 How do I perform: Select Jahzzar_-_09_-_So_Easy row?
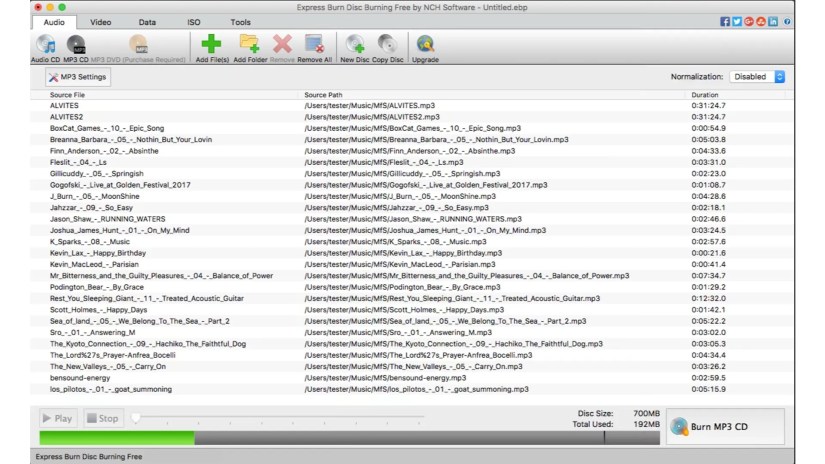click(x=412, y=208)
